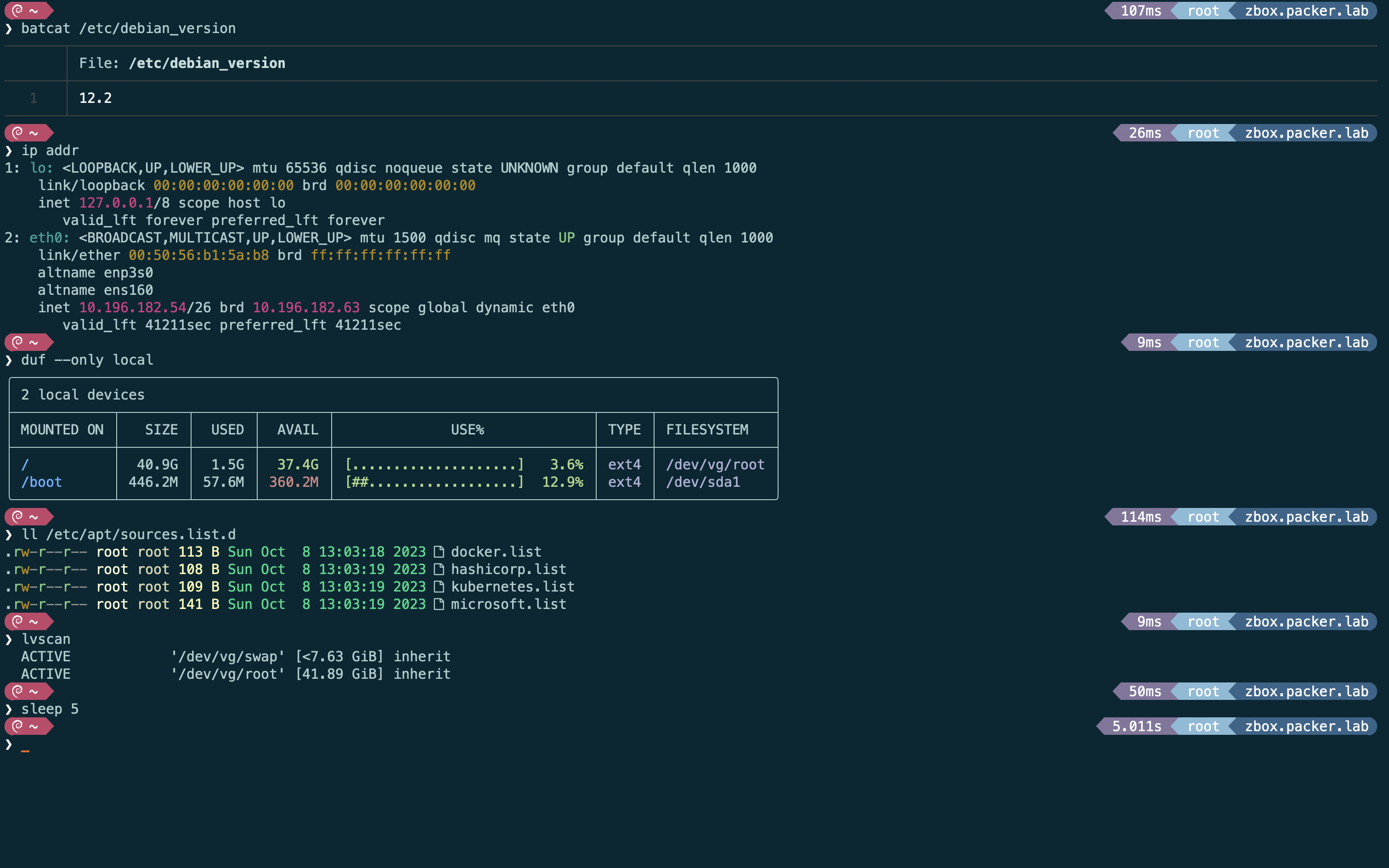Click the 107ms duration segment at top right

(1141, 10)
